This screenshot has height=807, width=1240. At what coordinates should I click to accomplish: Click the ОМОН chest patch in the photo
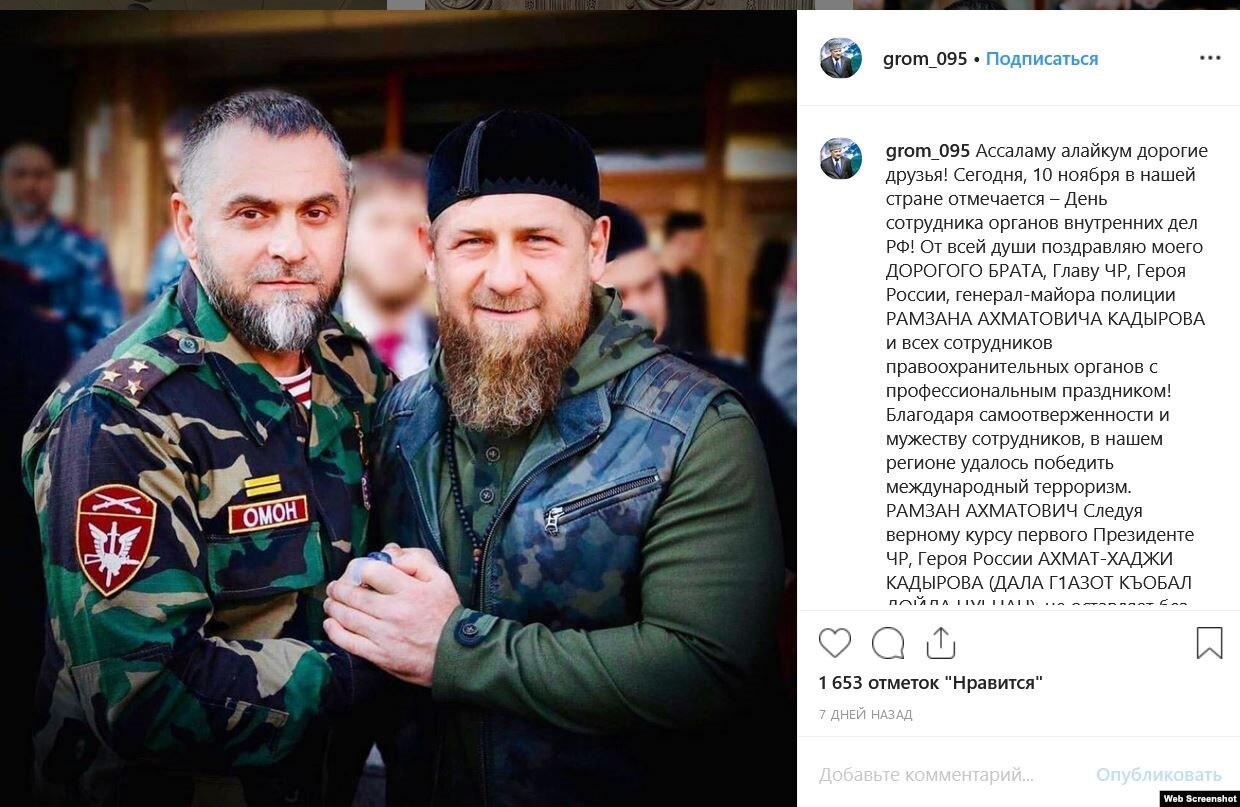[x=268, y=514]
